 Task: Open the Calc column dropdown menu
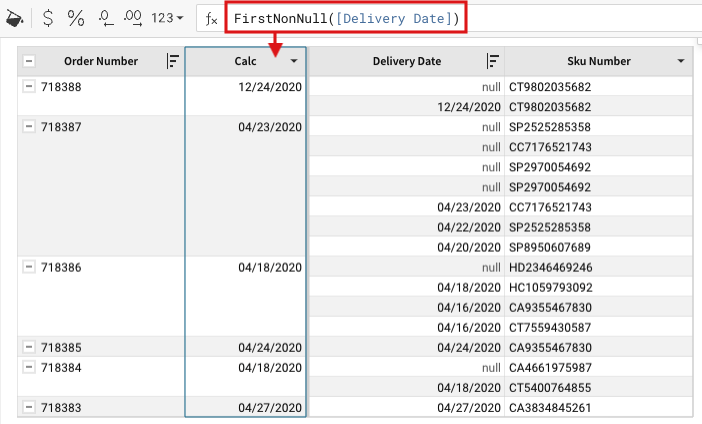[x=294, y=61]
